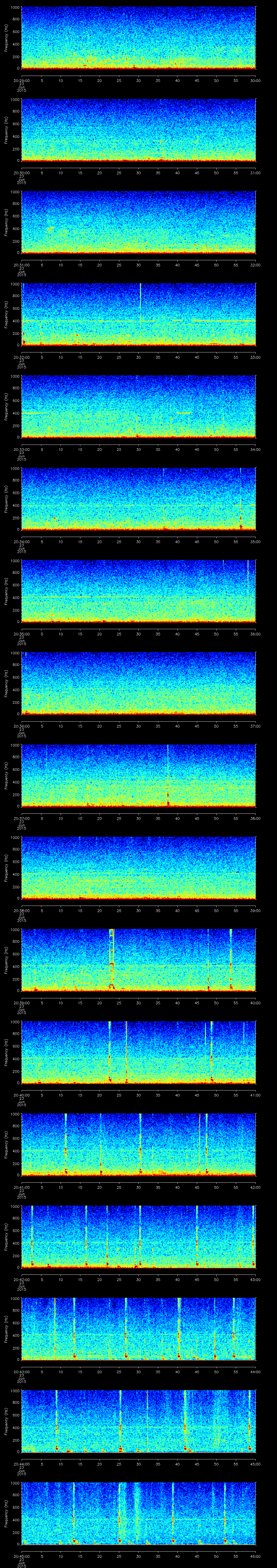Select the spectrogram panel starting at 20:31:00
The width and height of the screenshot is (277, 1568).
[138, 222]
